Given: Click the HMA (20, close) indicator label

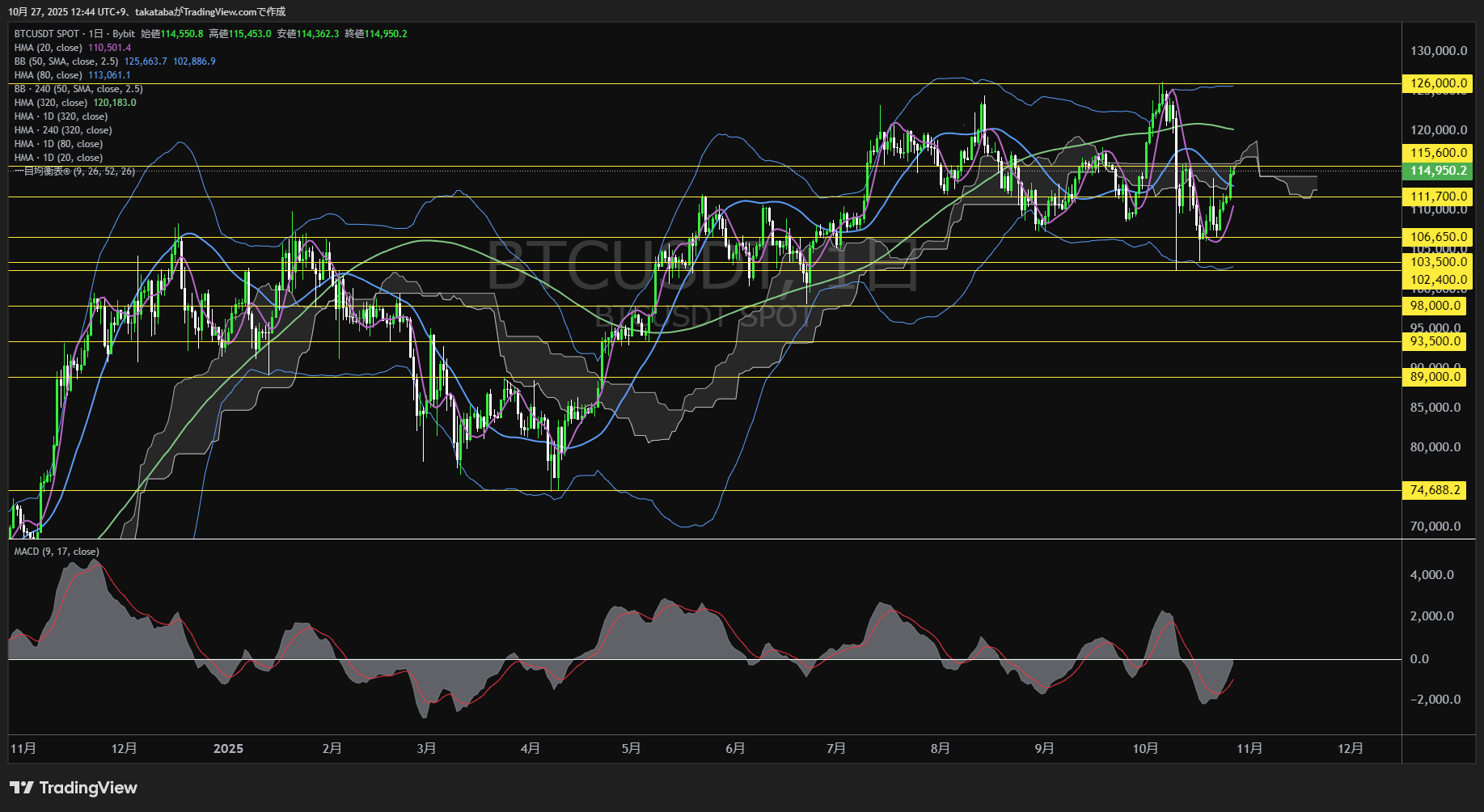Looking at the screenshot, I should tap(48, 48).
